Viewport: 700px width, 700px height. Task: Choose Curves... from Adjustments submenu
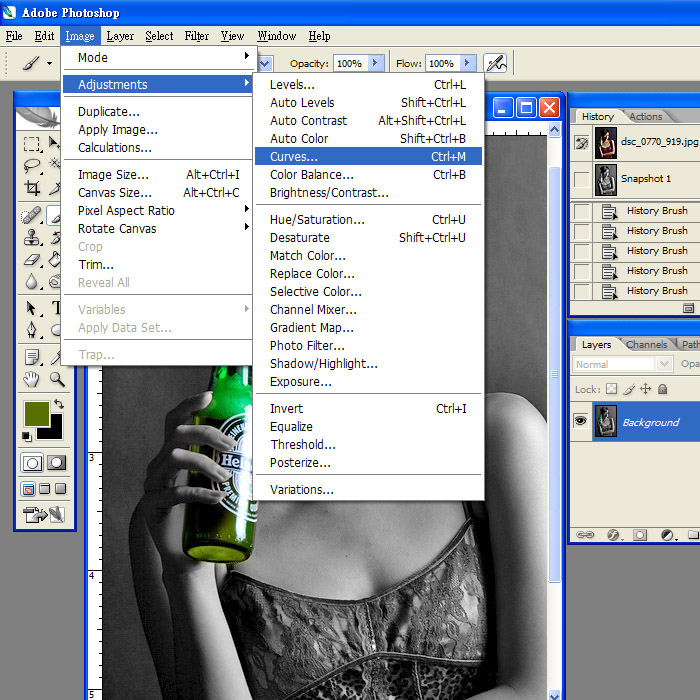click(x=294, y=157)
